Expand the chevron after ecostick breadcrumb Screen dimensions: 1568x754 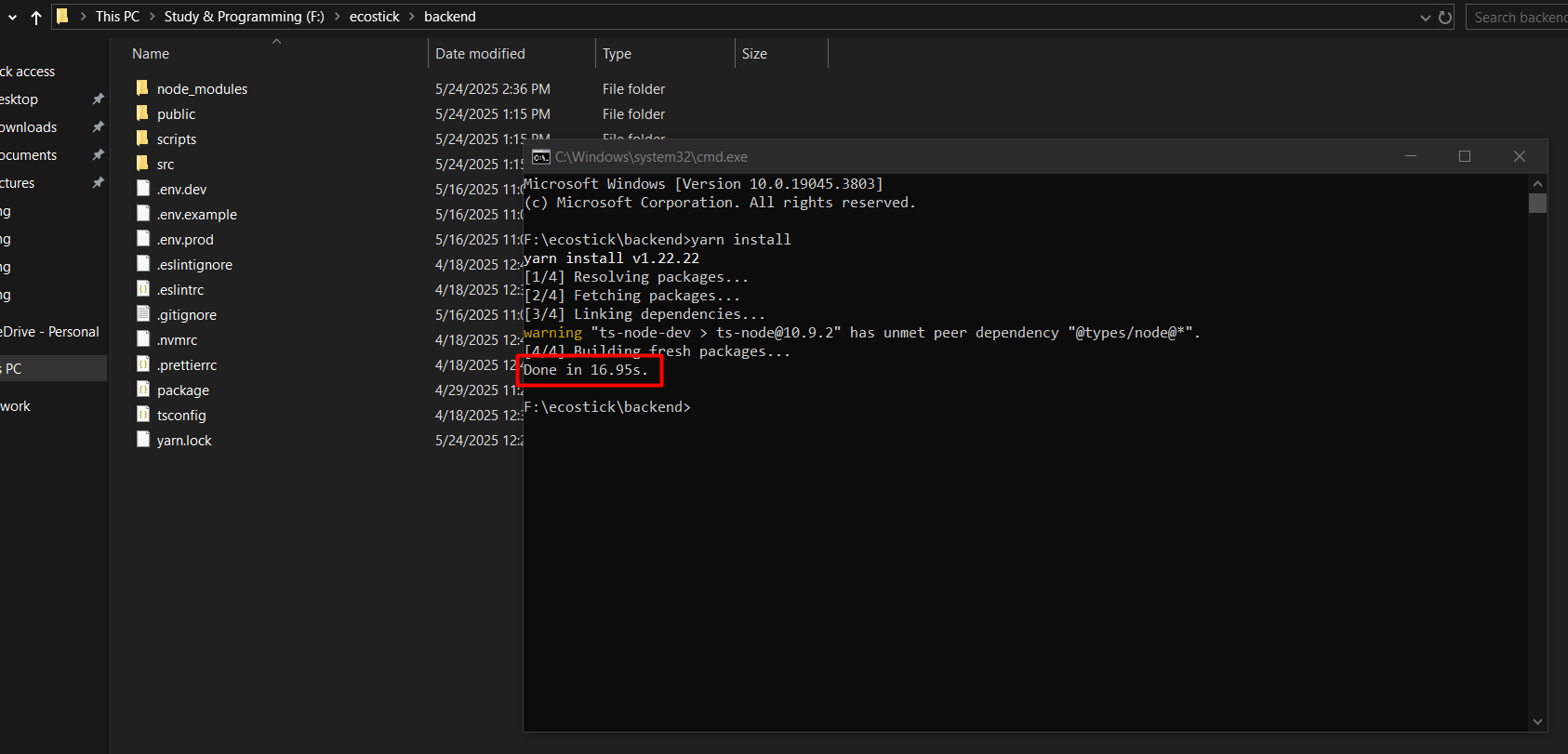coord(412,17)
